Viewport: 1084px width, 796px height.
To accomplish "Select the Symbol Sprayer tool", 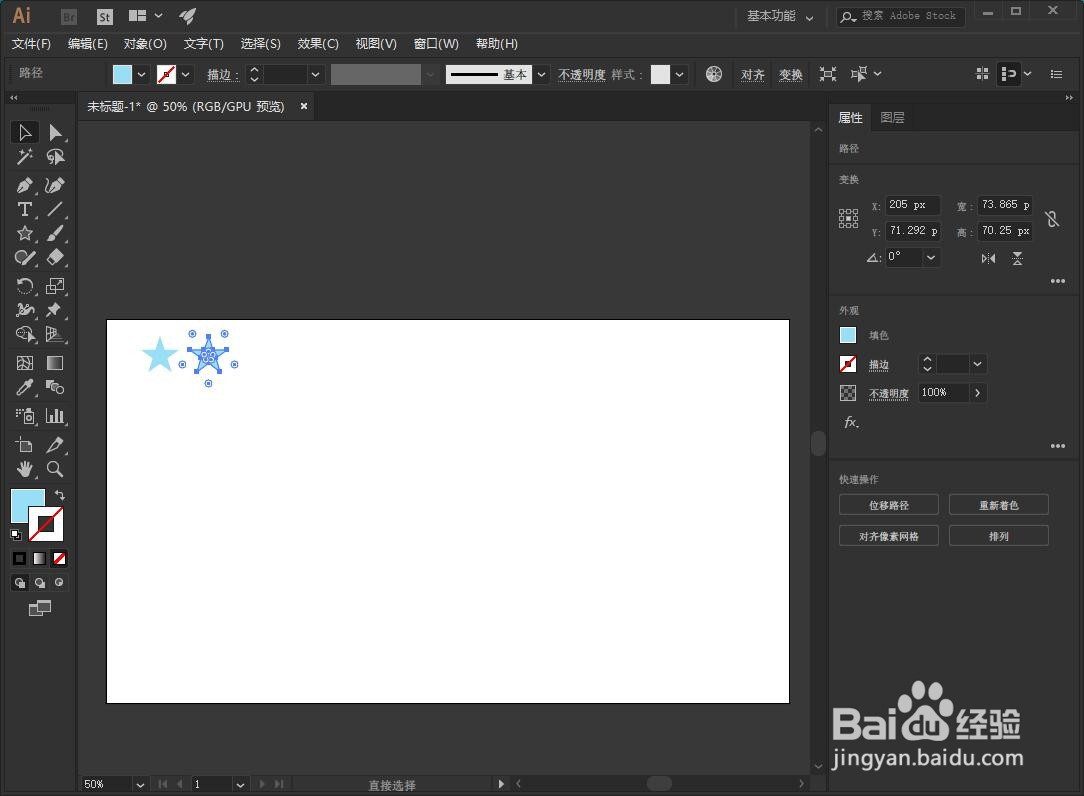I will point(25,416).
